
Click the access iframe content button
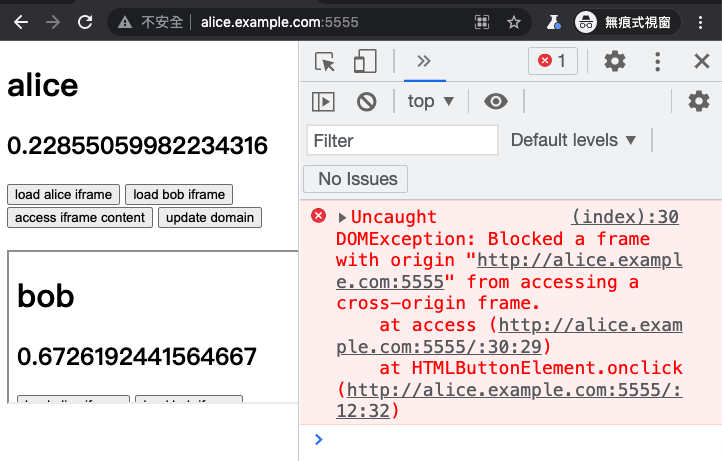pyautogui.click(x=80, y=217)
